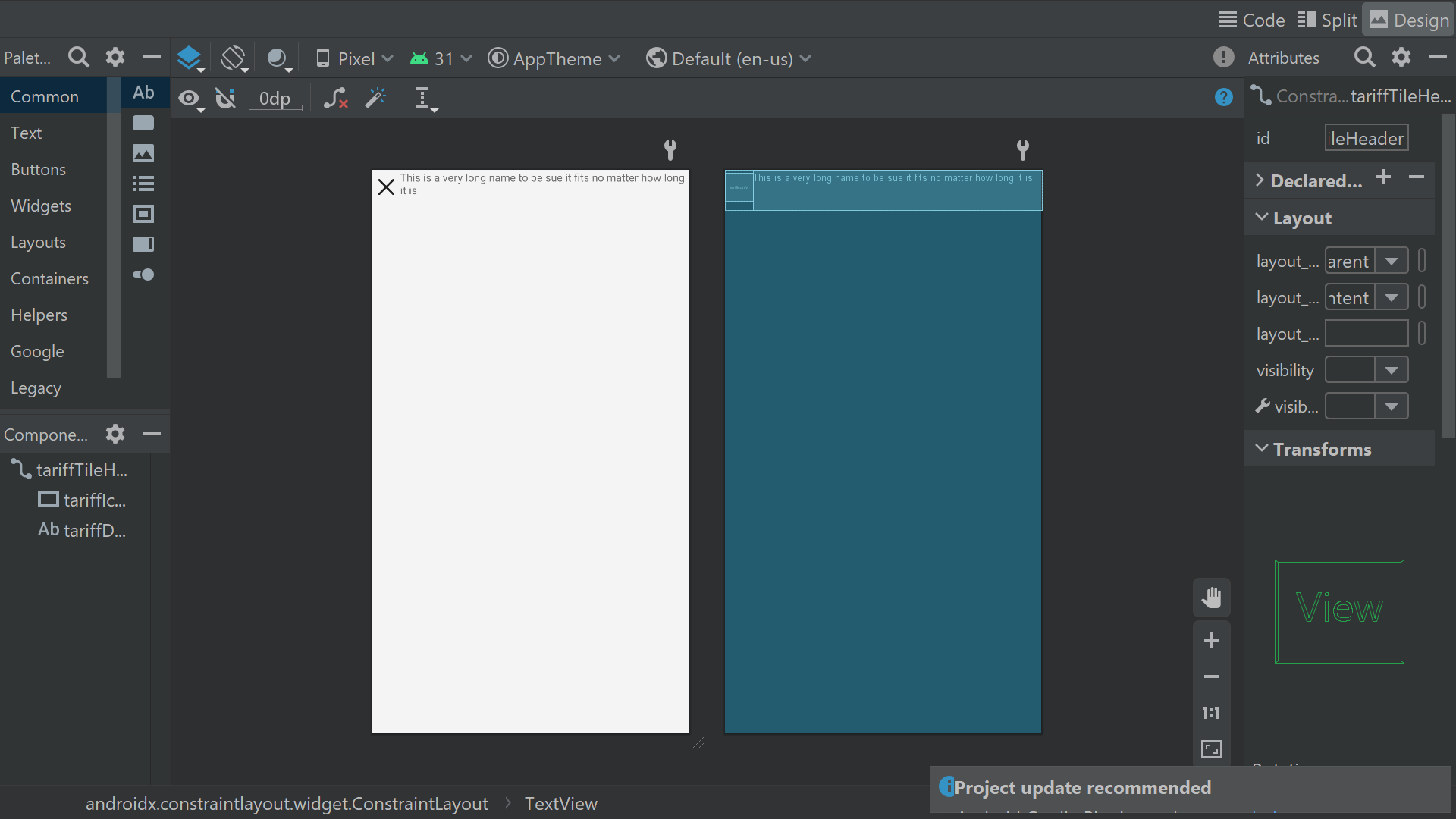This screenshot has height=819, width=1456.
Task: Click Project update recommended notification
Action: click(1082, 787)
